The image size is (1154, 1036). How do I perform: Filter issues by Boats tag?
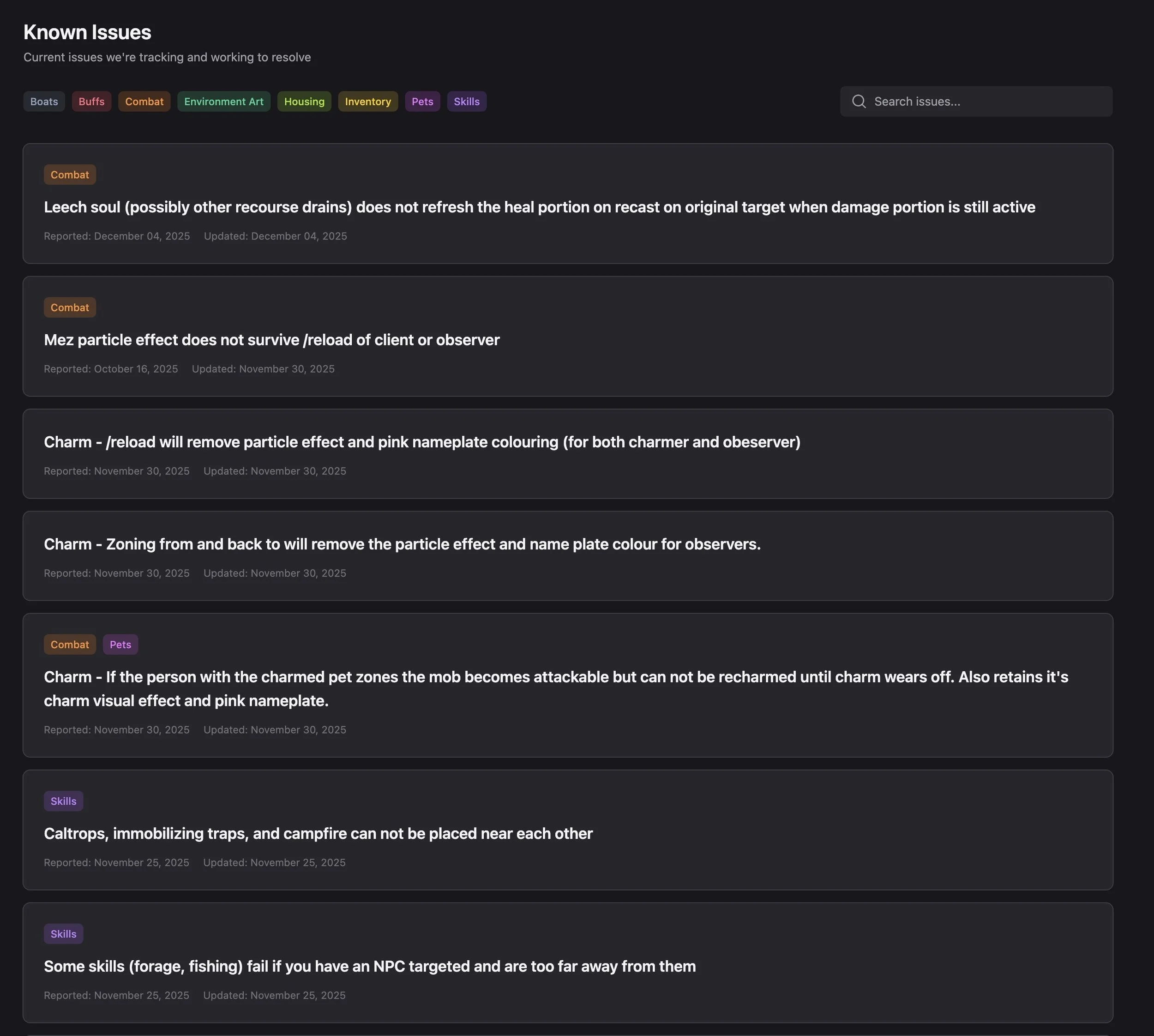(44, 101)
